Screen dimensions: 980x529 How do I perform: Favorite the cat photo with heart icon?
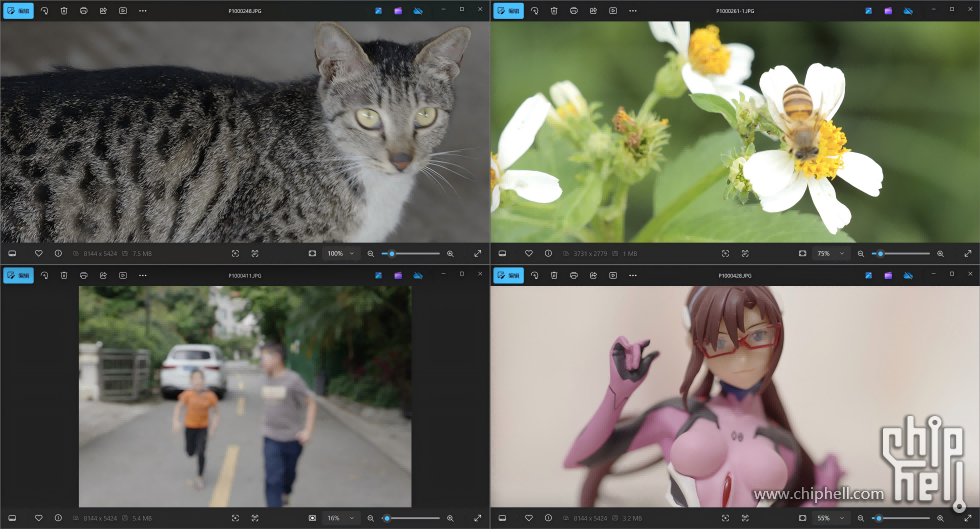39,254
